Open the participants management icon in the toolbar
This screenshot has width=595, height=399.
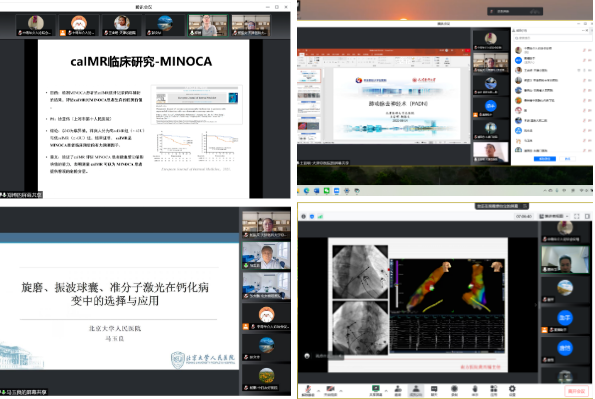416,390
